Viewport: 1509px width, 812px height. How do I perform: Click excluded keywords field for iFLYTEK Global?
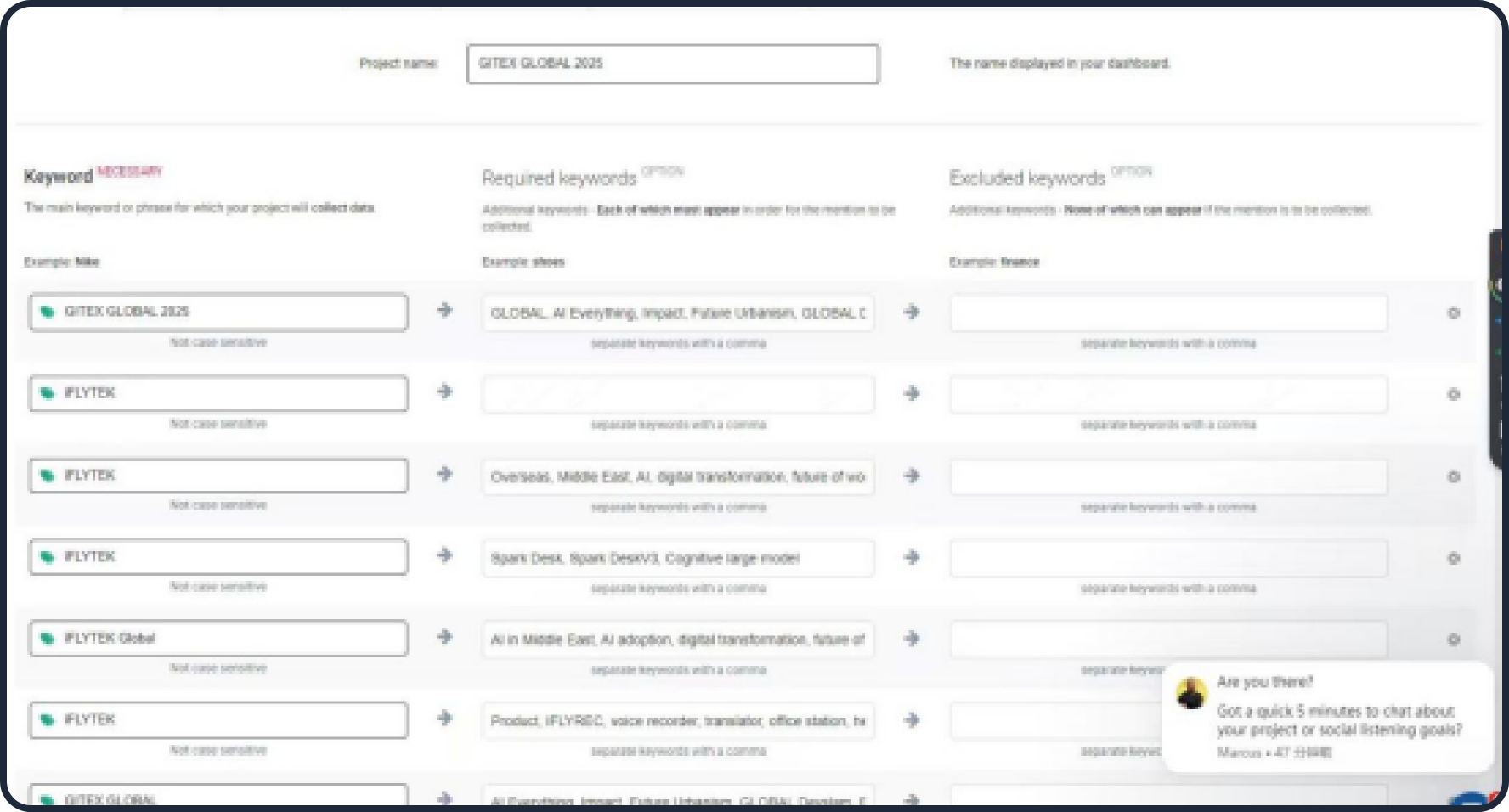(1169, 640)
